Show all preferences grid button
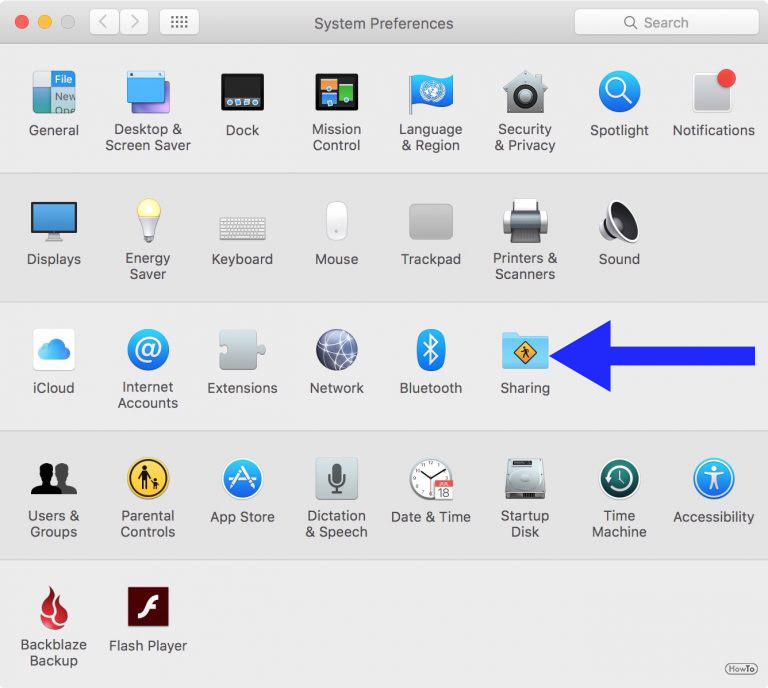The image size is (768, 688). click(179, 22)
